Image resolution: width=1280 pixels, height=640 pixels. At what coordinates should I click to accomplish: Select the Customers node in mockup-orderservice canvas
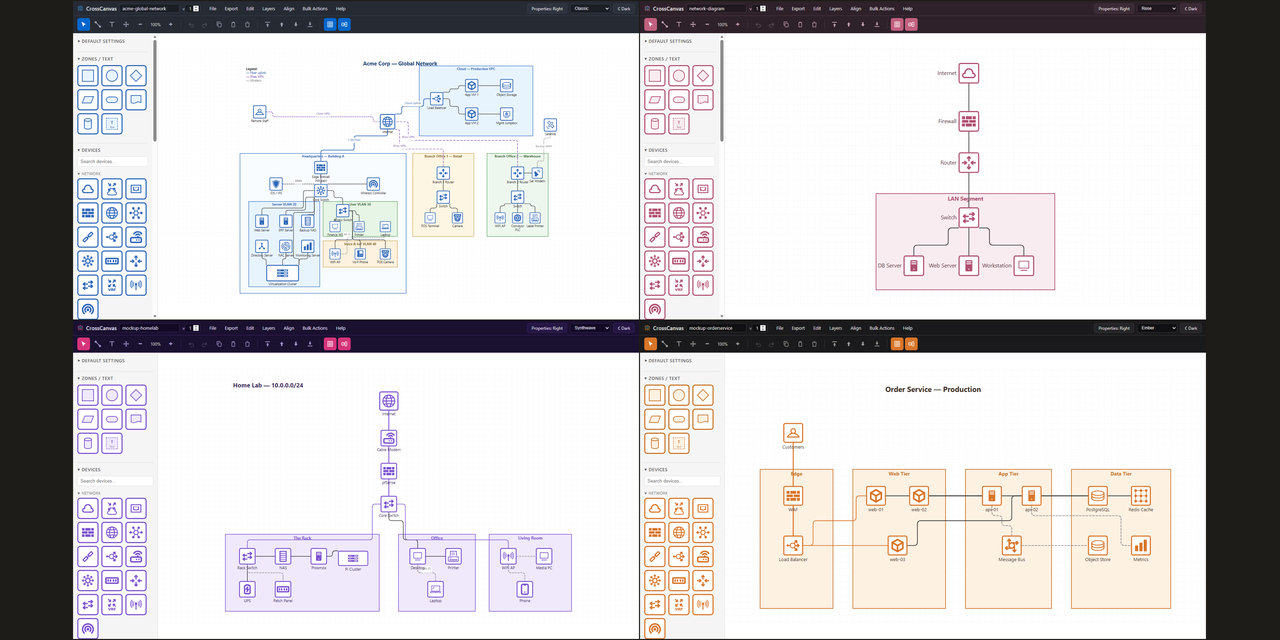pyautogui.click(x=793, y=433)
